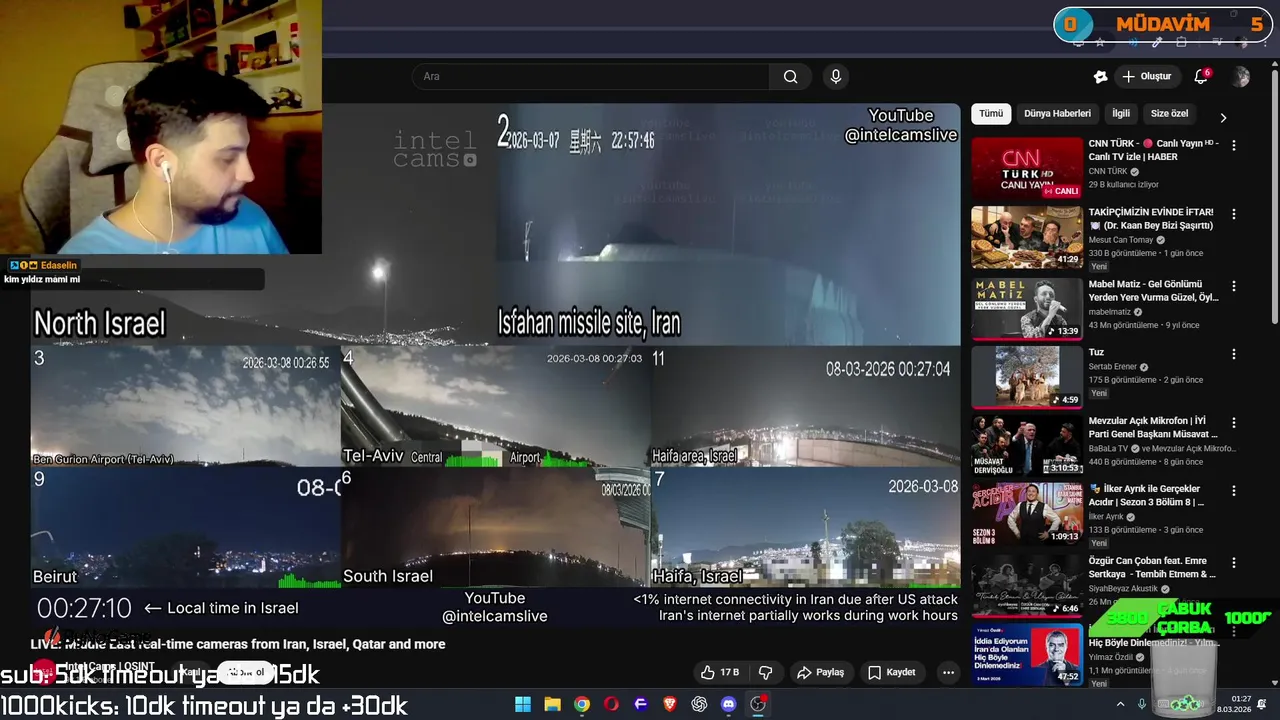Open the account avatar menu

(1241, 77)
